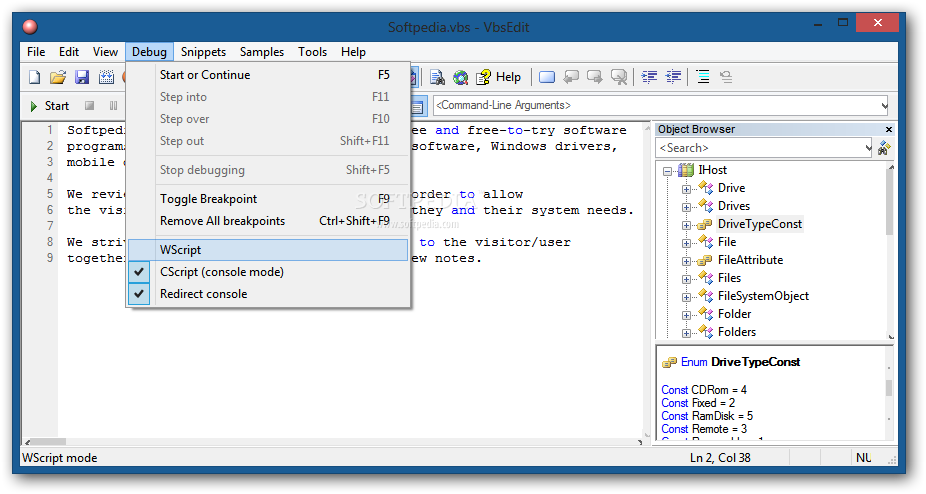Expand the DriveTypeConst node

686,225
